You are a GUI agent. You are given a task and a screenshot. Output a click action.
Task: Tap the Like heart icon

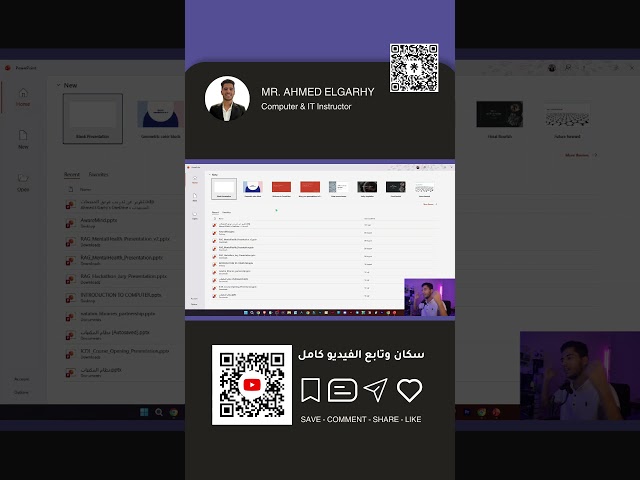click(409, 390)
